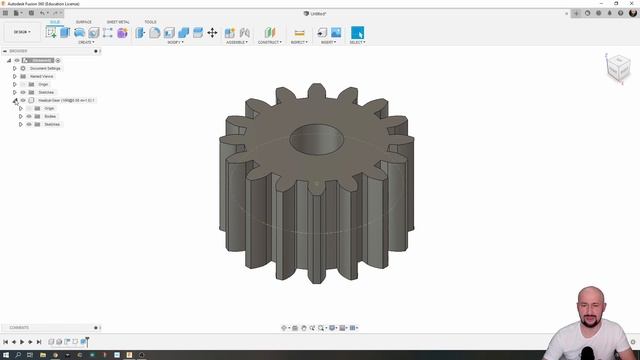Expand the Named Views node

(15, 76)
